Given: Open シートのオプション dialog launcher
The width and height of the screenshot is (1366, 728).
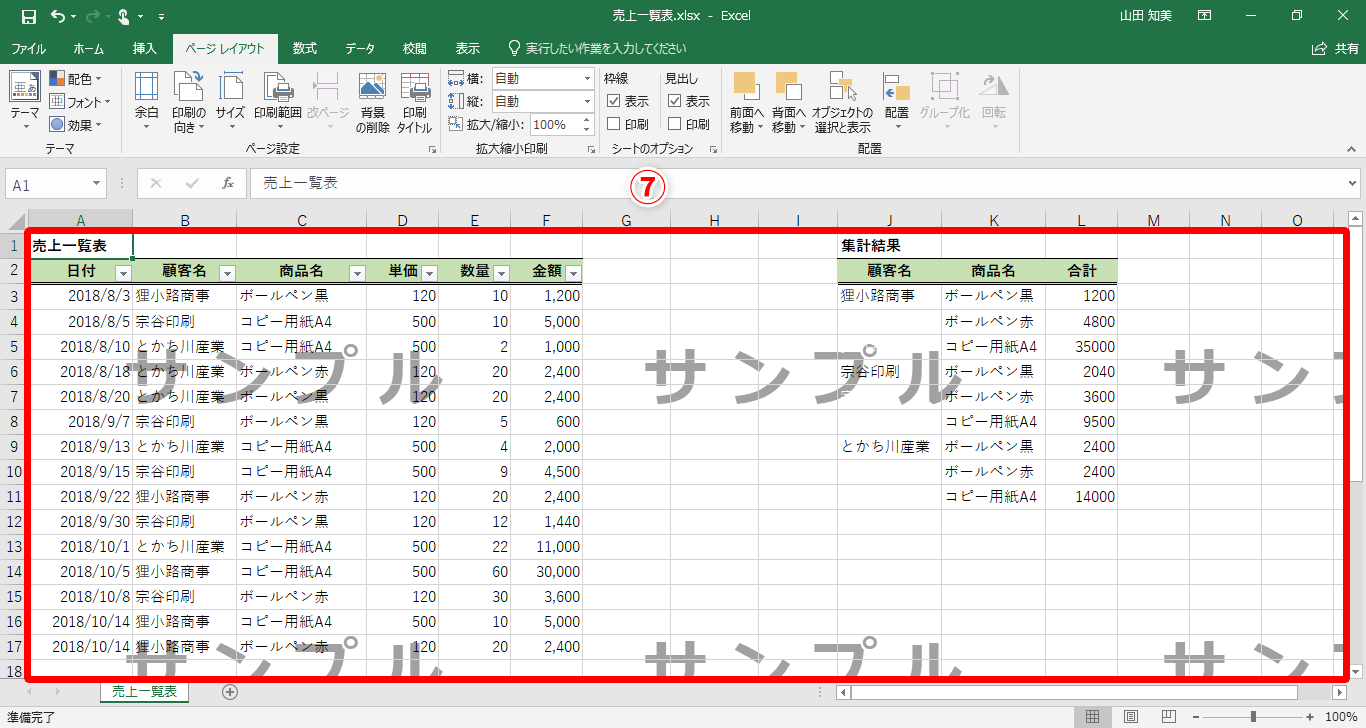Looking at the screenshot, I should point(714,149).
